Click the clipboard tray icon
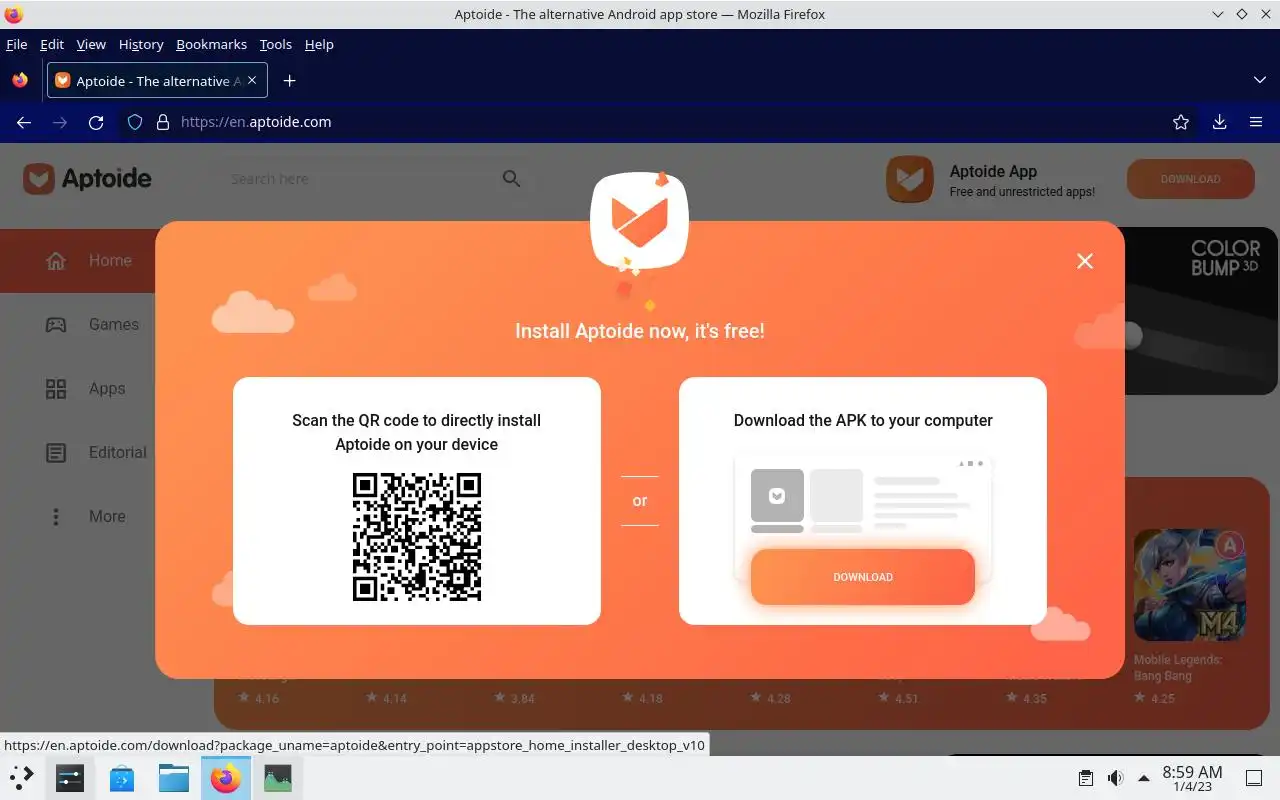Viewport: 1280px width, 800px height. [1086, 778]
